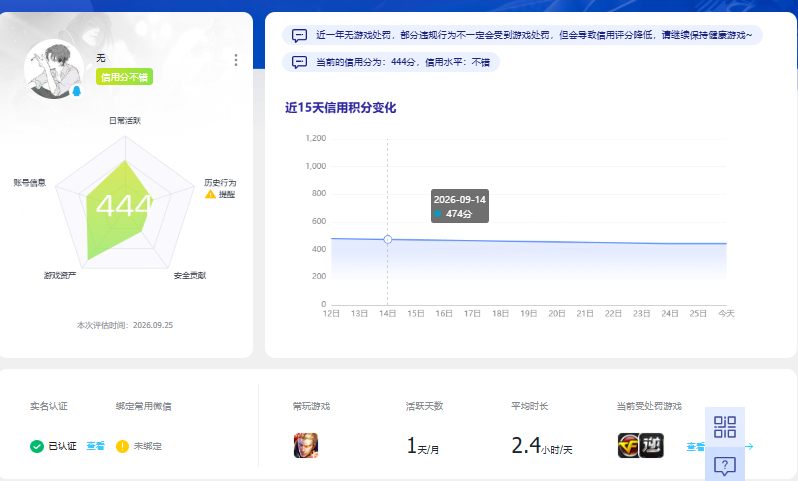This screenshot has width=798, height=481.
Task: Select the 日常活跃 radar label
Action: 125,121
